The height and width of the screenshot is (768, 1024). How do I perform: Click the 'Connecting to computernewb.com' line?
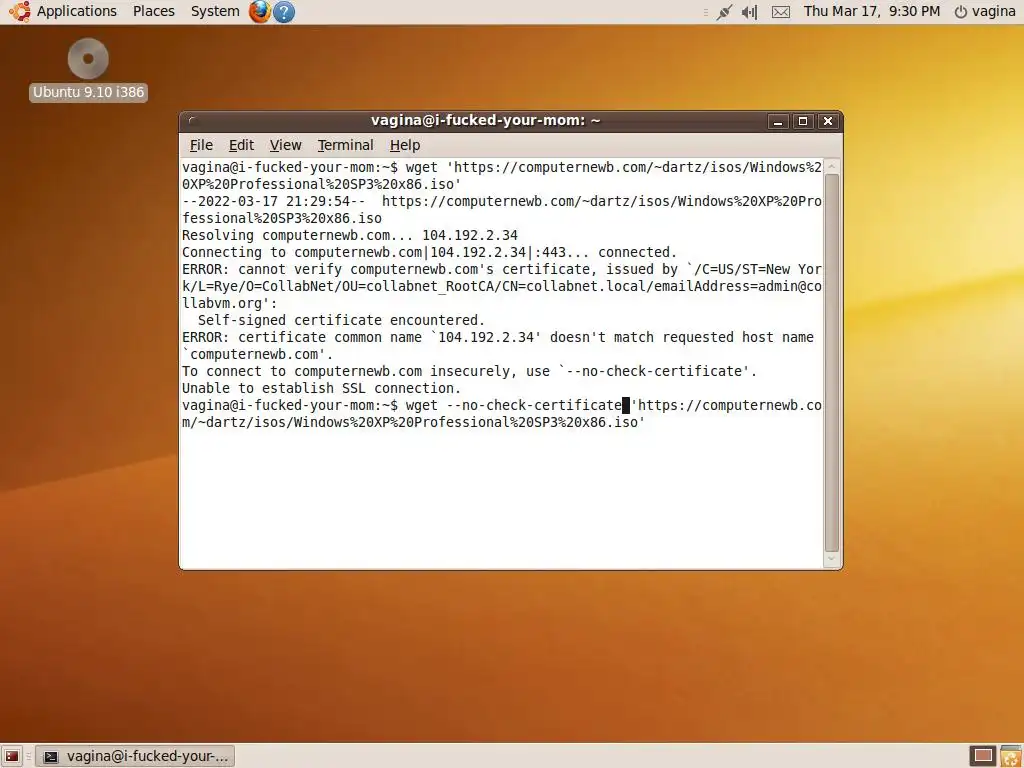point(429,252)
